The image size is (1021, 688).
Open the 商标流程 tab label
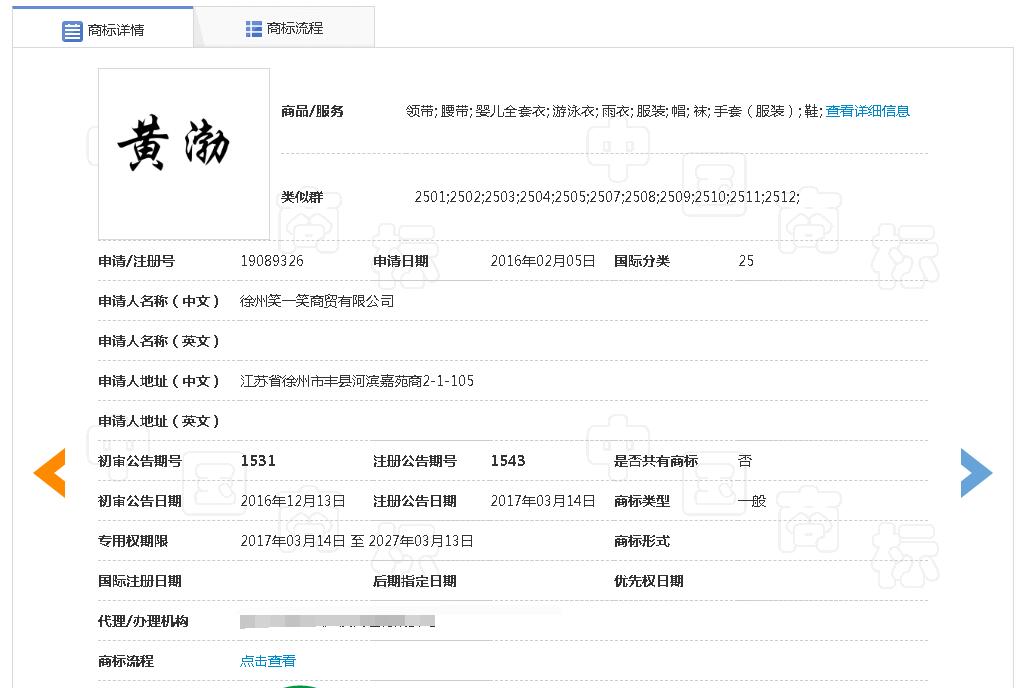click(295, 29)
